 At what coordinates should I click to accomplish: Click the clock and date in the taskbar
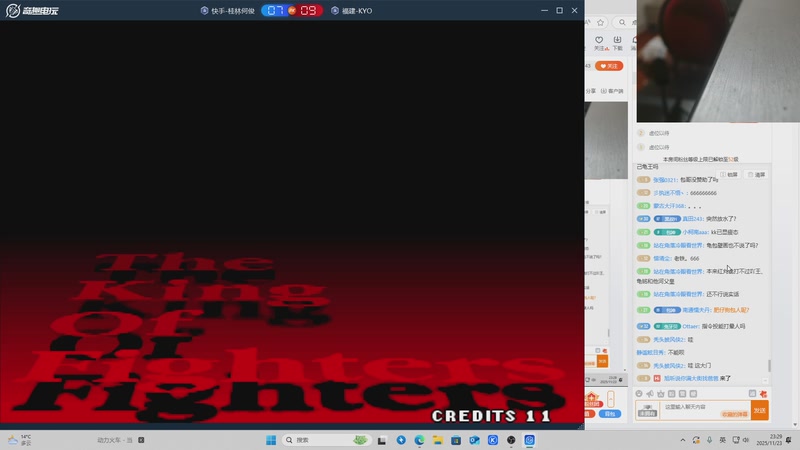pos(769,440)
